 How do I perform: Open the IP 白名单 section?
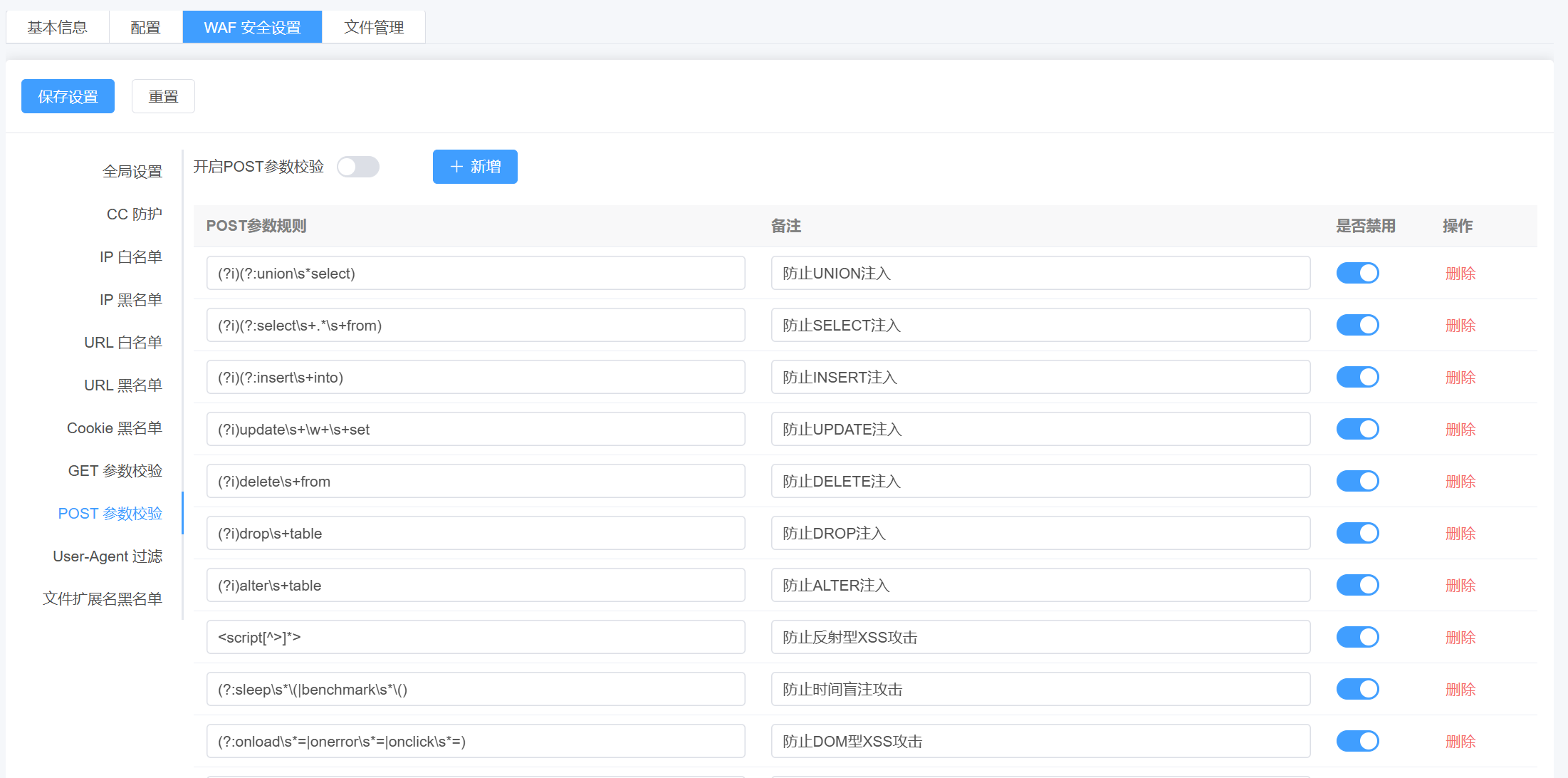coord(131,257)
